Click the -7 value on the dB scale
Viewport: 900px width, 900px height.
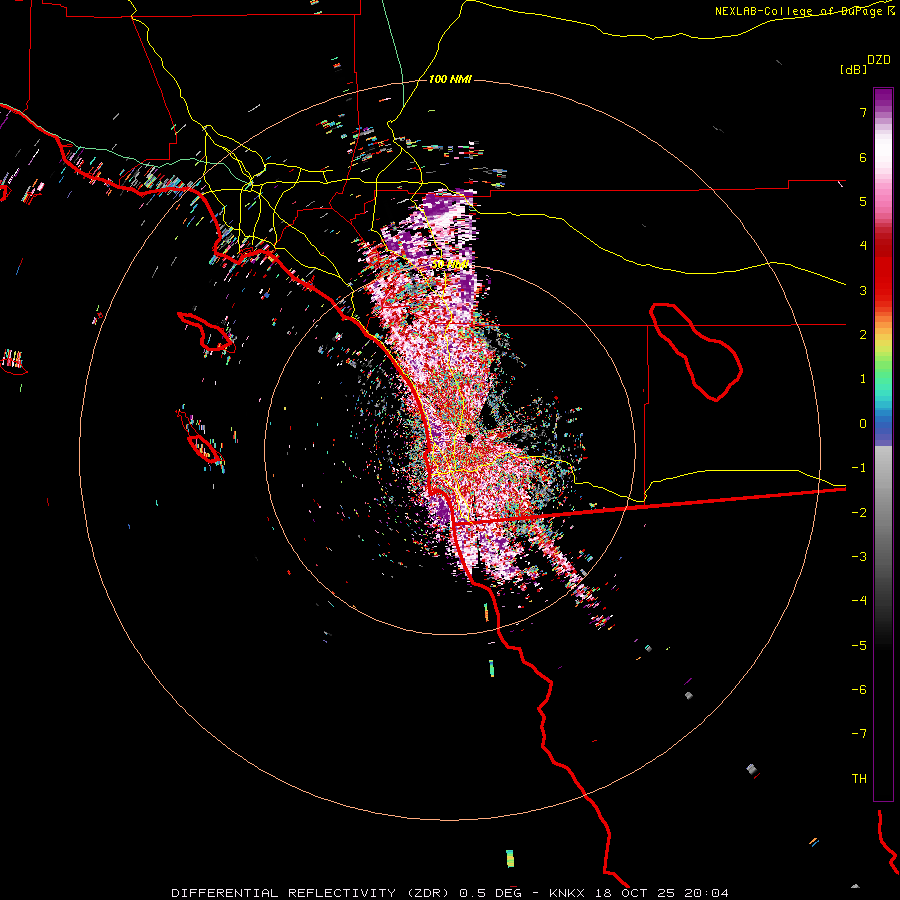(859, 734)
